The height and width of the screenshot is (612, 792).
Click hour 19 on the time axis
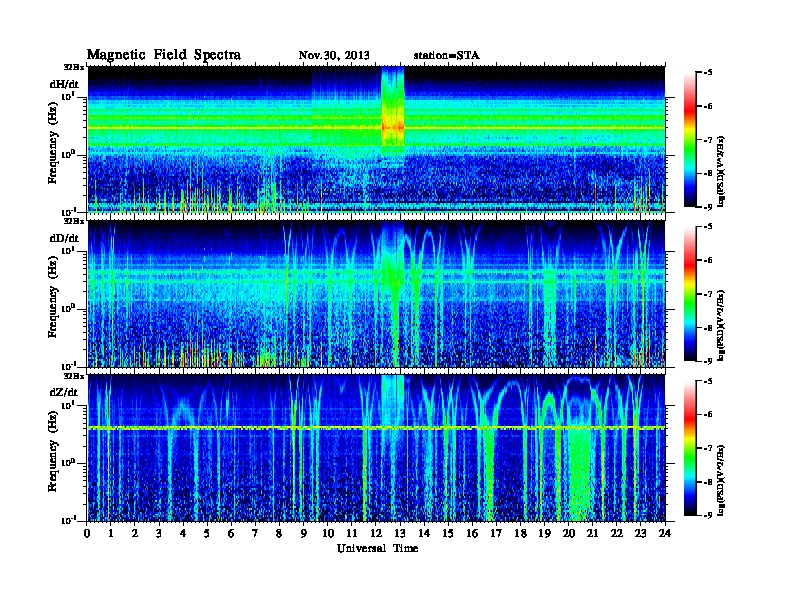pyautogui.click(x=544, y=534)
